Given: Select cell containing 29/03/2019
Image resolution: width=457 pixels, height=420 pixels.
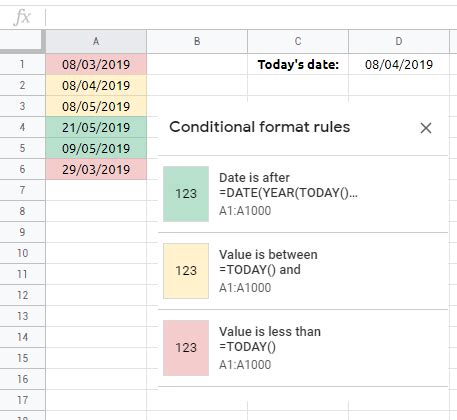Looking at the screenshot, I should pyautogui.click(x=96, y=169).
